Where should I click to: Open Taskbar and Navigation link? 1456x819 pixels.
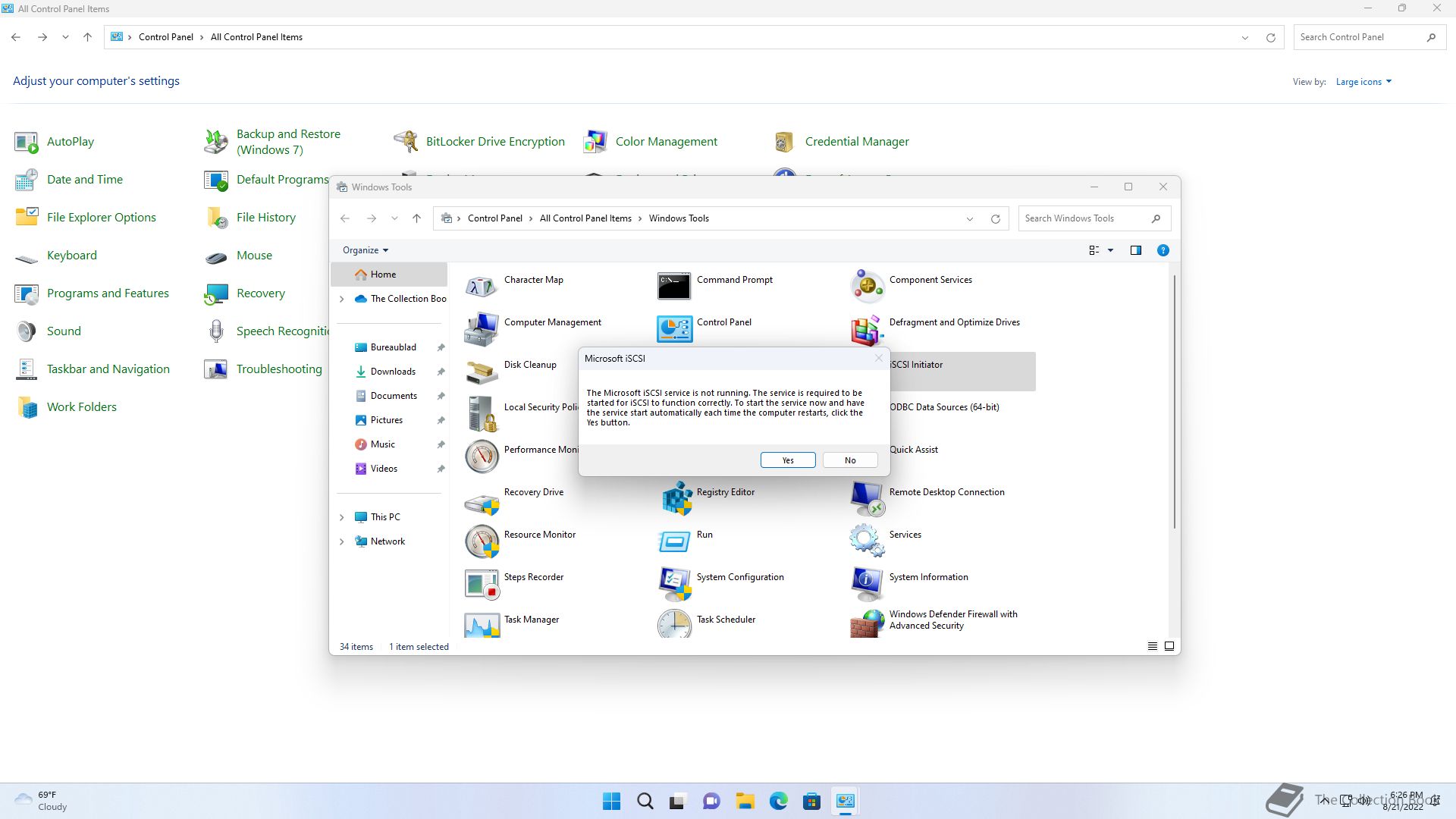coord(108,369)
